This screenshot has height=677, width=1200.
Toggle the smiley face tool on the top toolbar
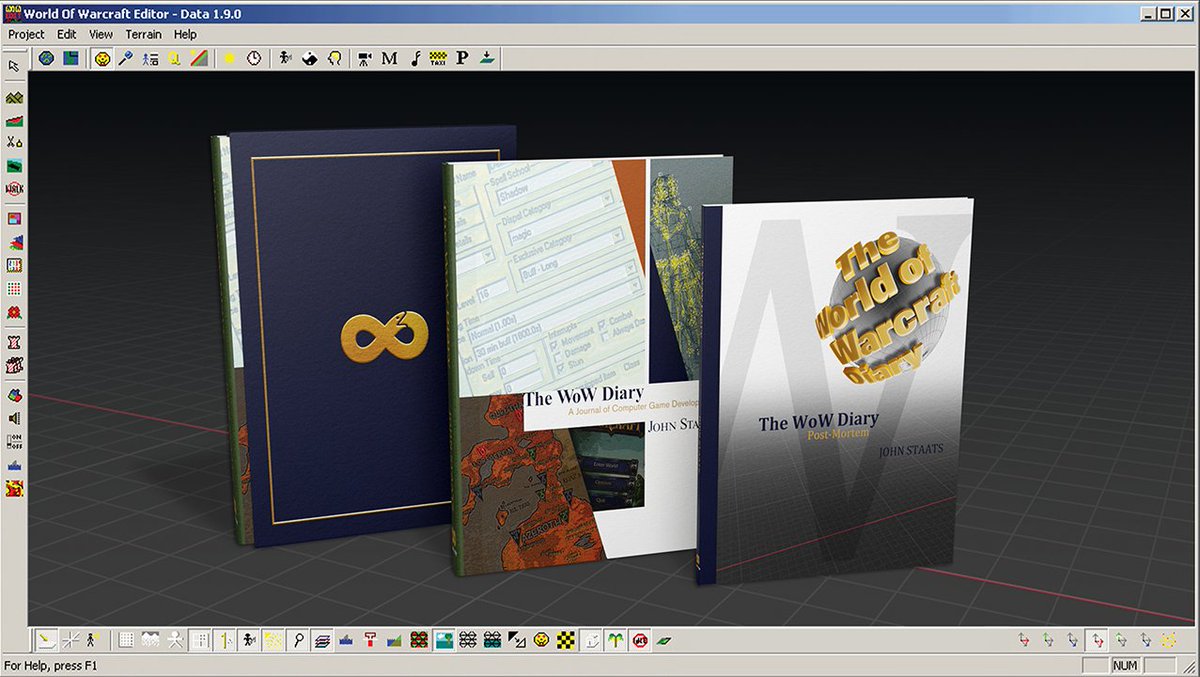click(100, 57)
